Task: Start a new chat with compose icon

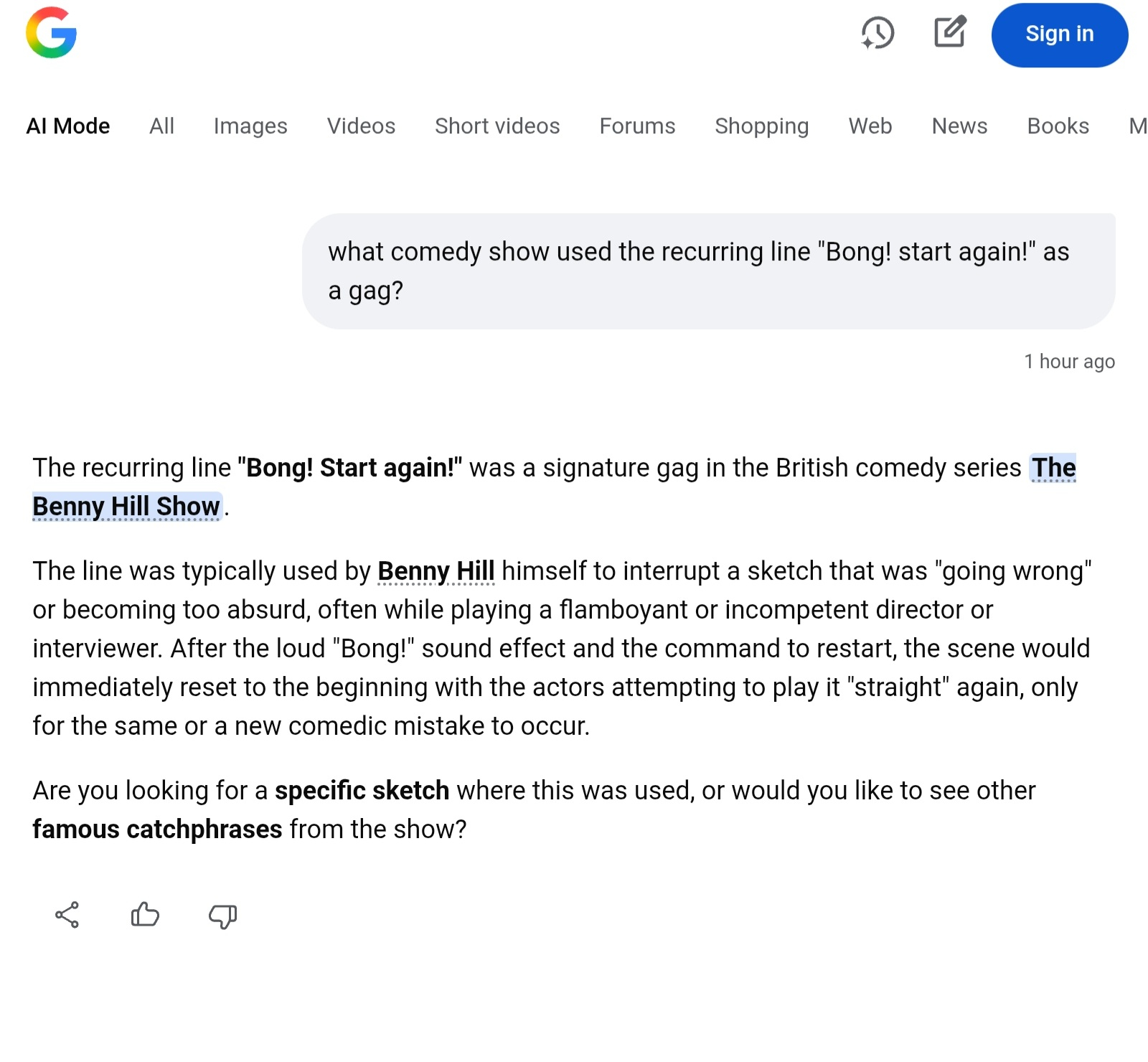Action: click(950, 32)
